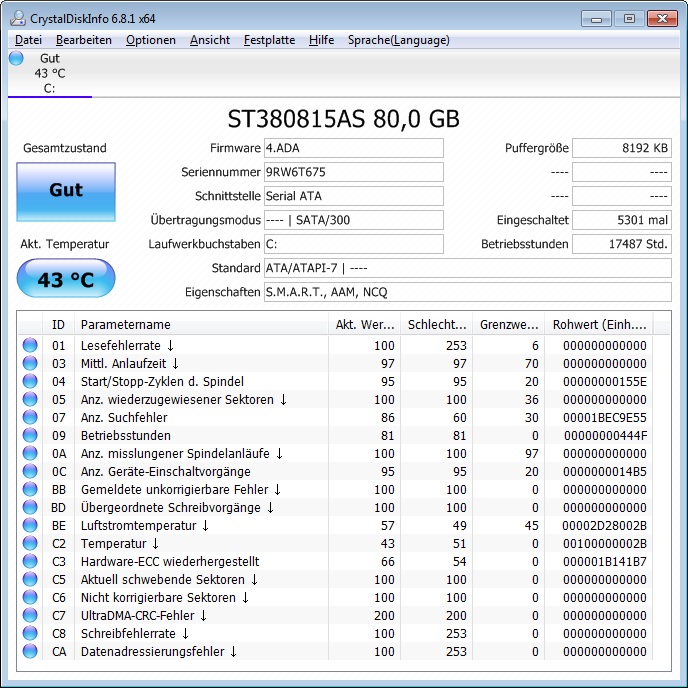The image size is (688, 688).
Task: Open the Hilfe menu
Action: pyautogui.click(x=321, y=40)
